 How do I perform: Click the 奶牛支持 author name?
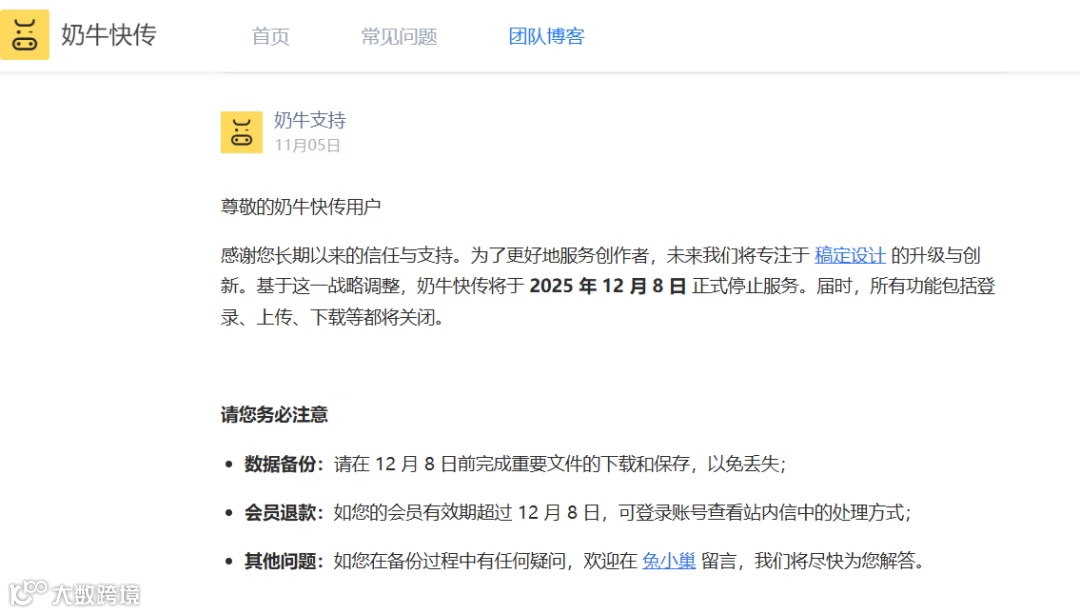coord(309,120)
